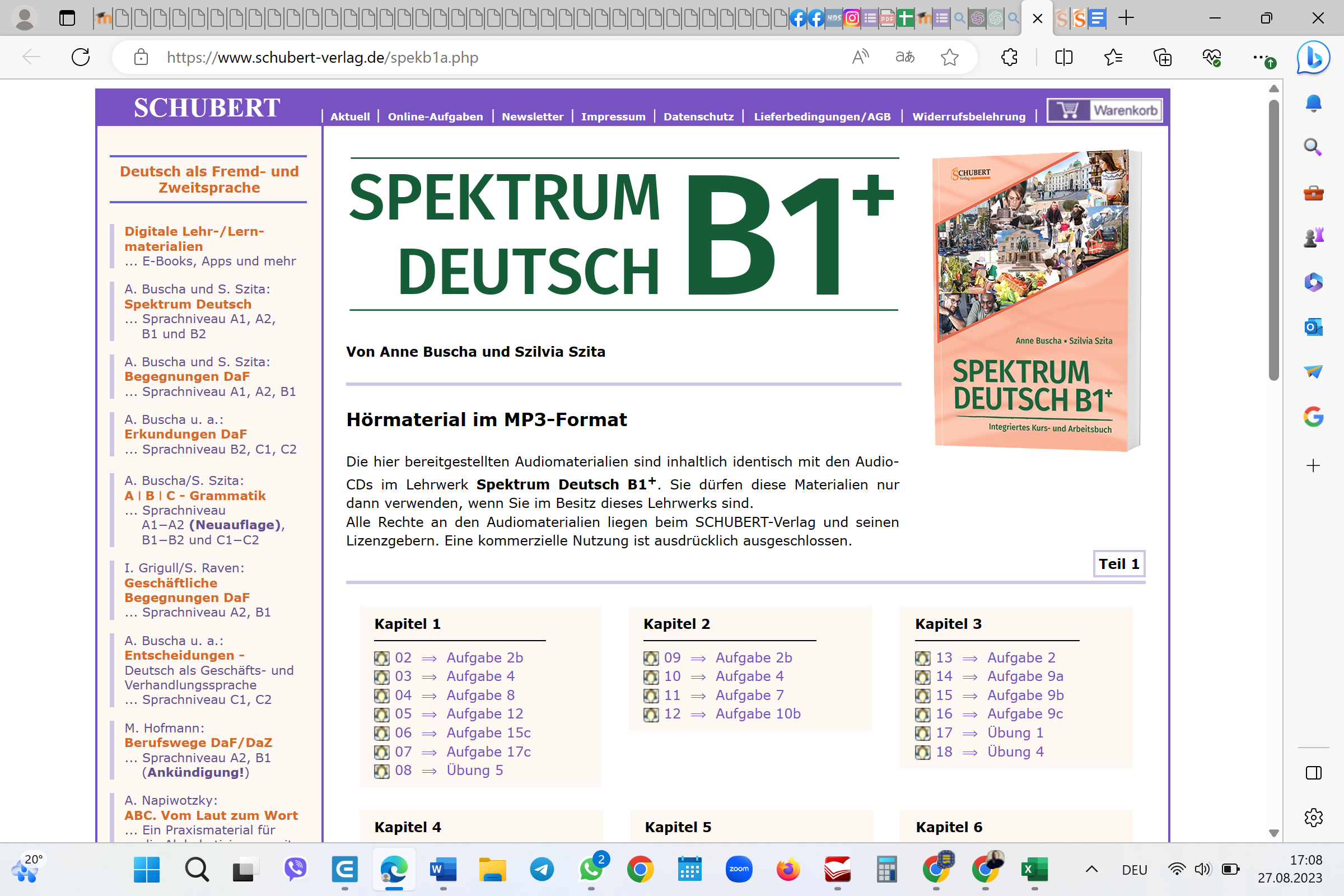
Task: Open Spektrum Deutsch sidebar link
Action: [188, 304]
